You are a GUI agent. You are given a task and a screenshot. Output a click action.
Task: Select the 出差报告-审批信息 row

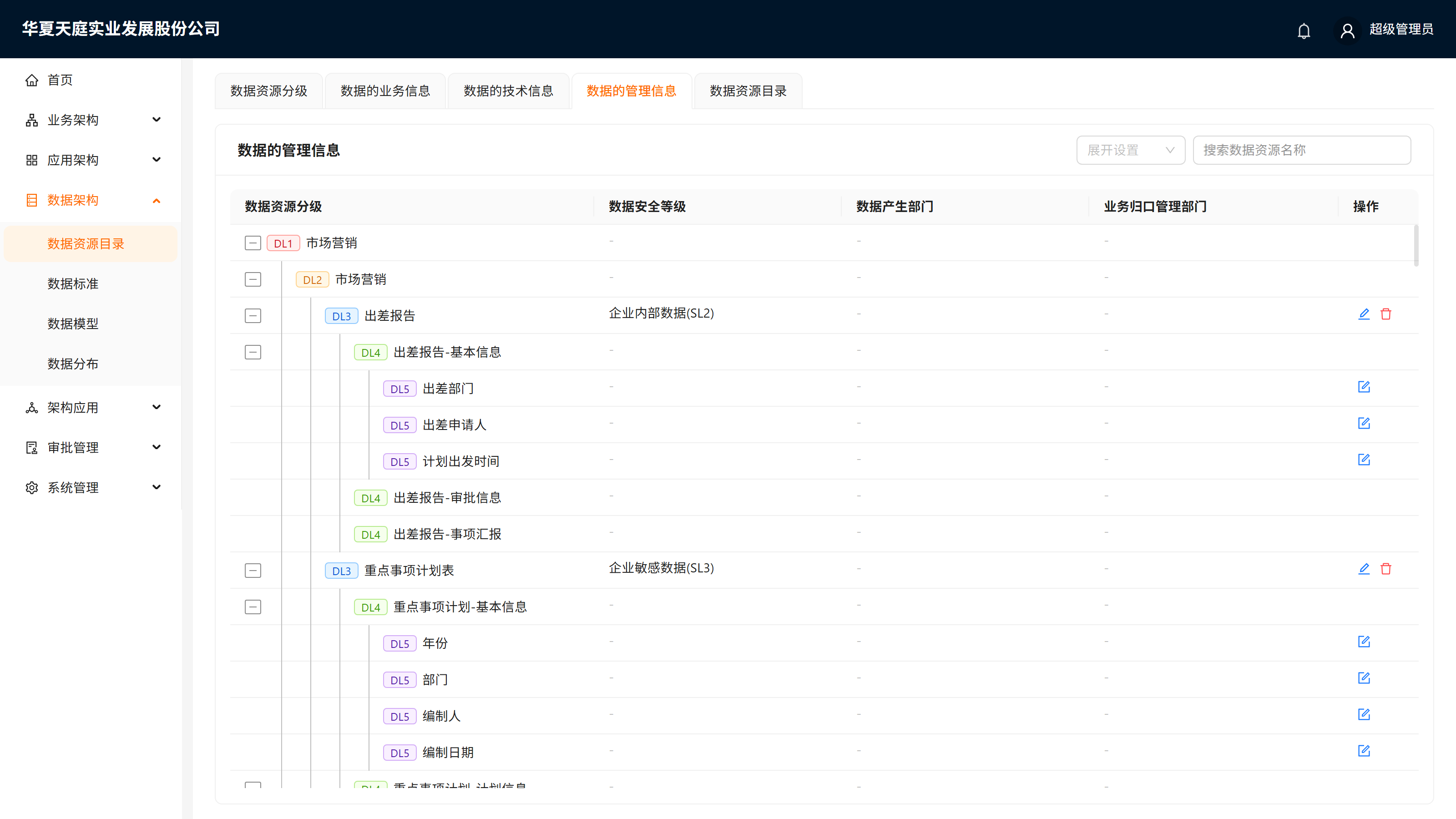824,497
